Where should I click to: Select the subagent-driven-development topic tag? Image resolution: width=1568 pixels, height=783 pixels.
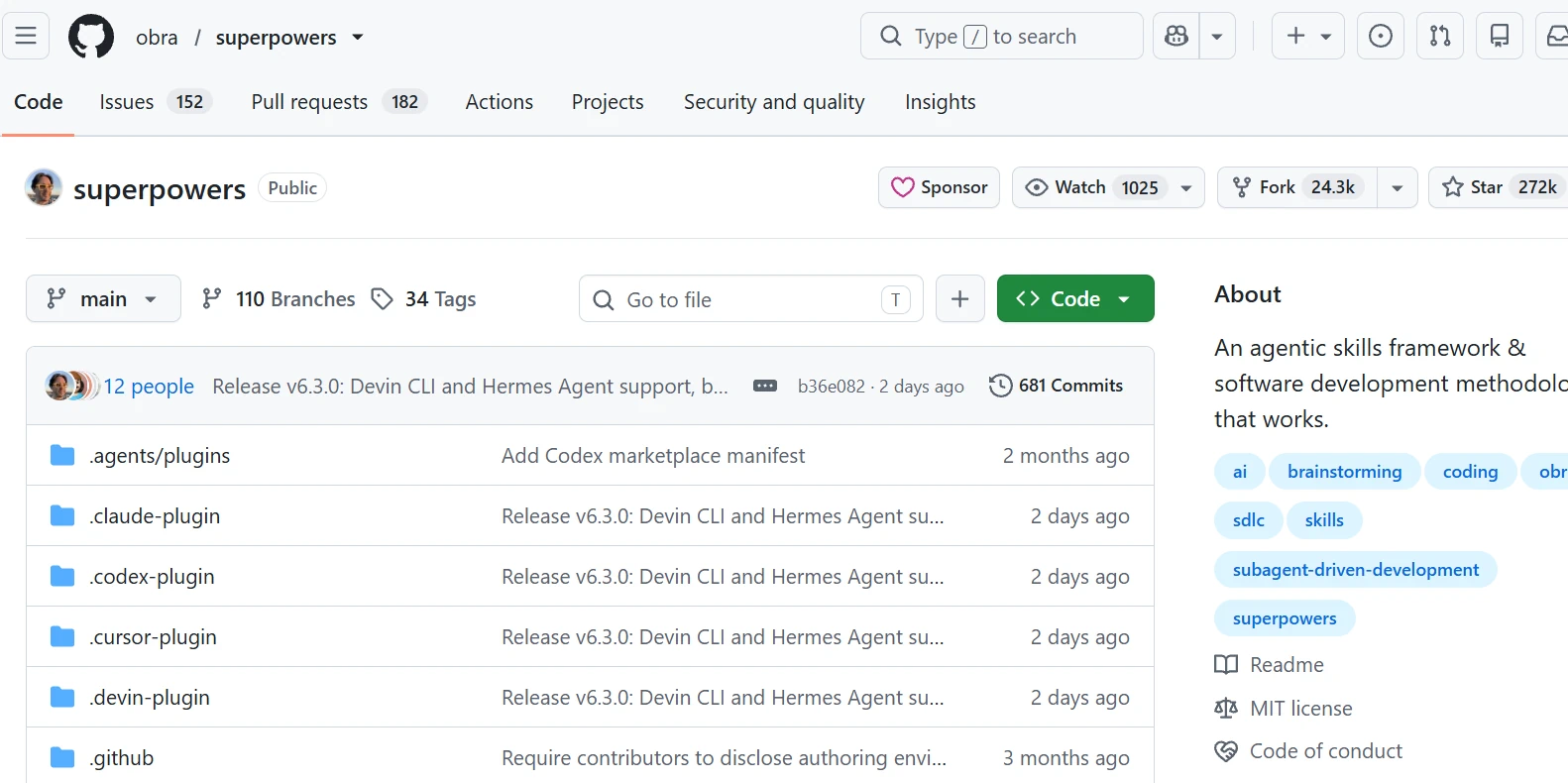(1355, 570)
